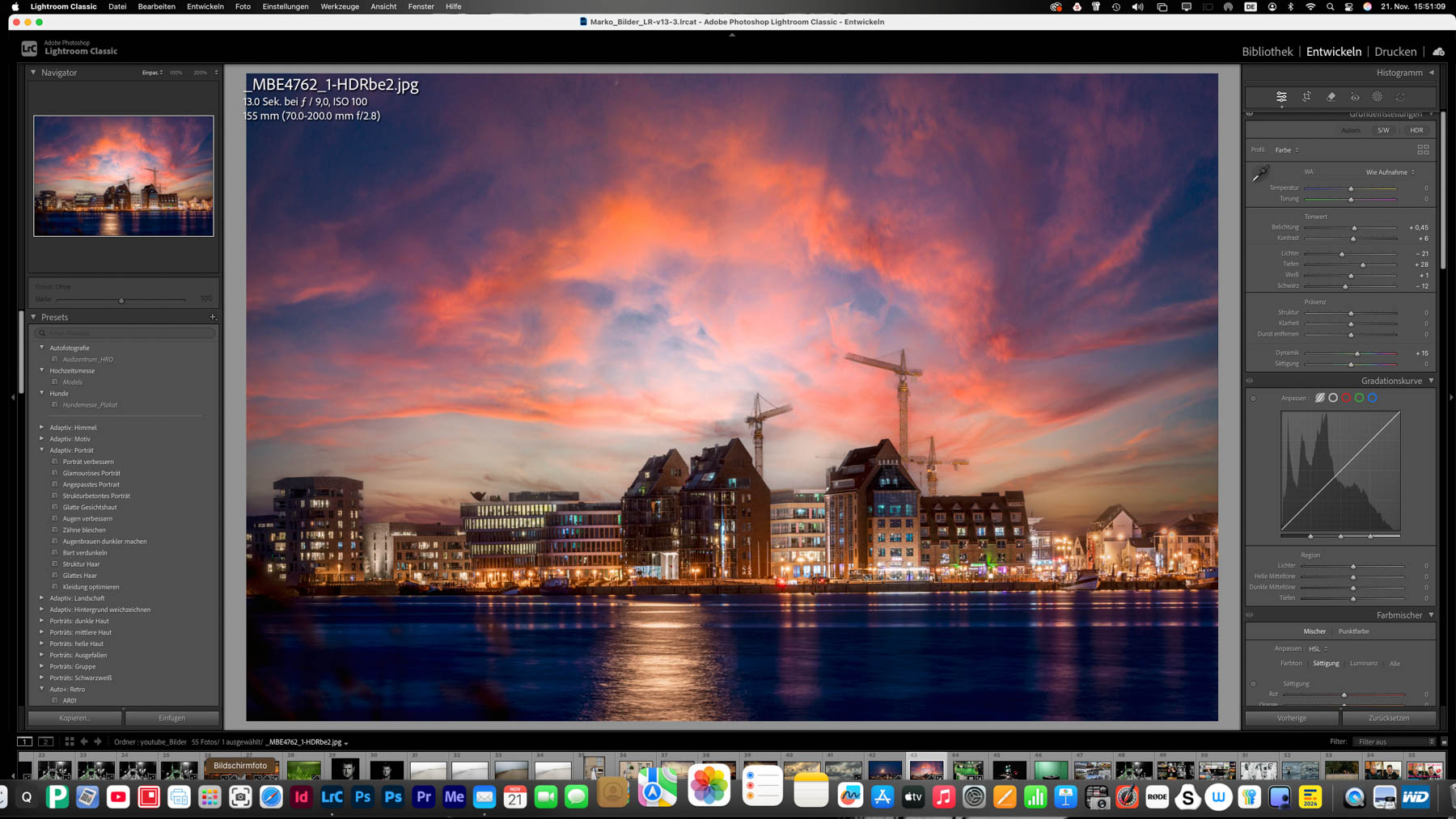Select the red channel curve circle
This screenshot has width=1456, height=819.
click(1346, 398)
